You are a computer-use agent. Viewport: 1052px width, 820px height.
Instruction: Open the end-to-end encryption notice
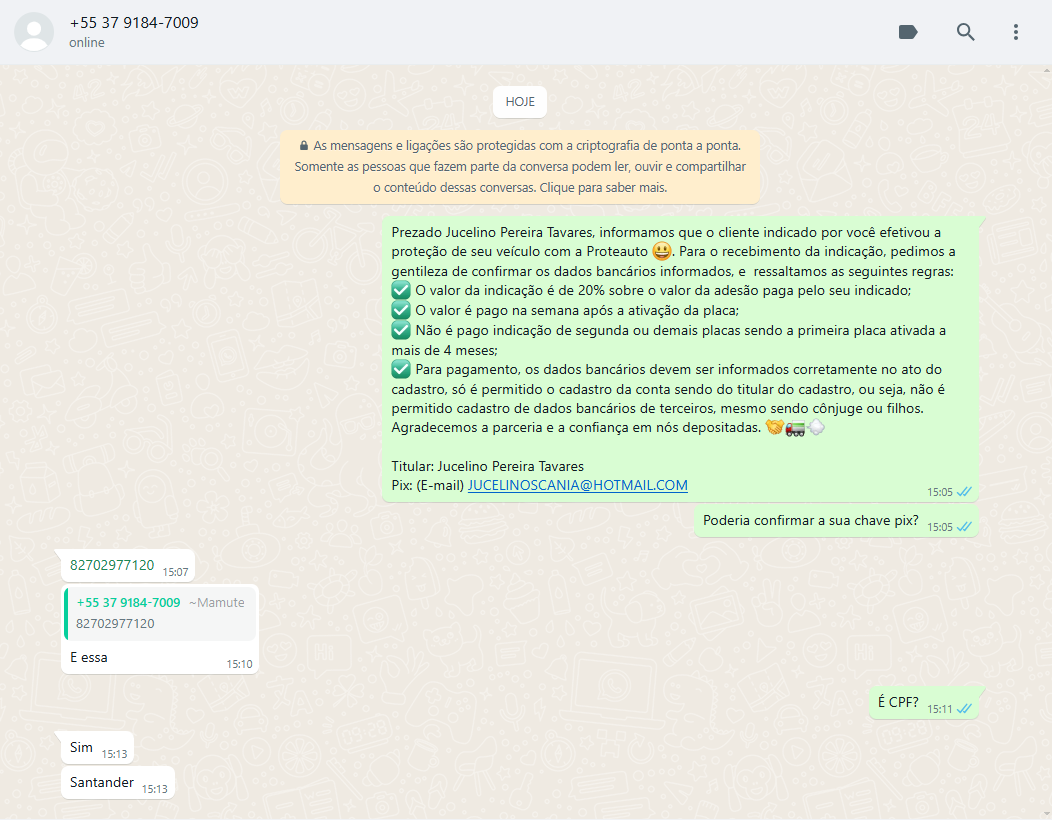pyautogui.click(x=519, y=166)
